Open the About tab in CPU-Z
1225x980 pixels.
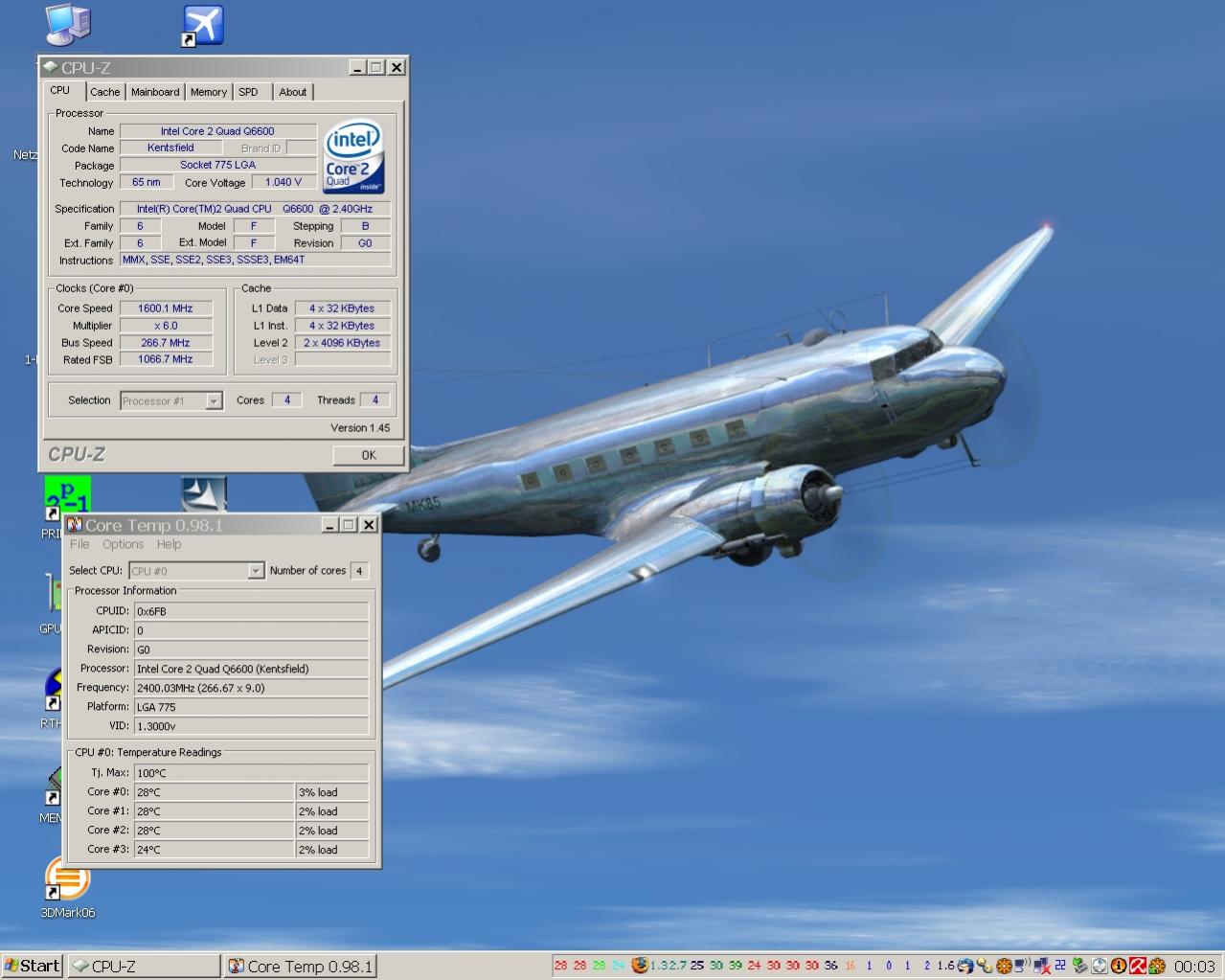coord(293,92)
